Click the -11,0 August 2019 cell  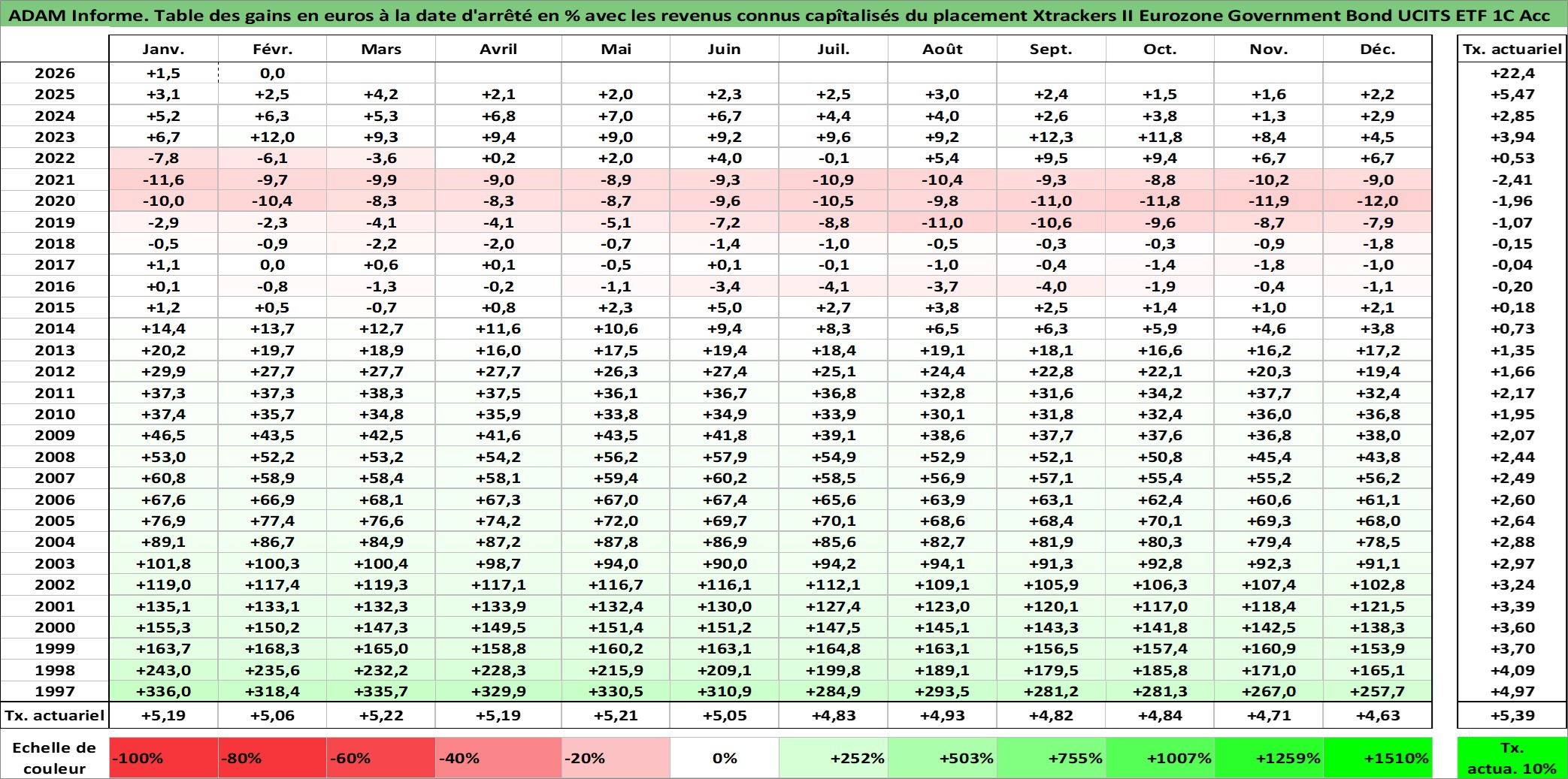[943, 222]
